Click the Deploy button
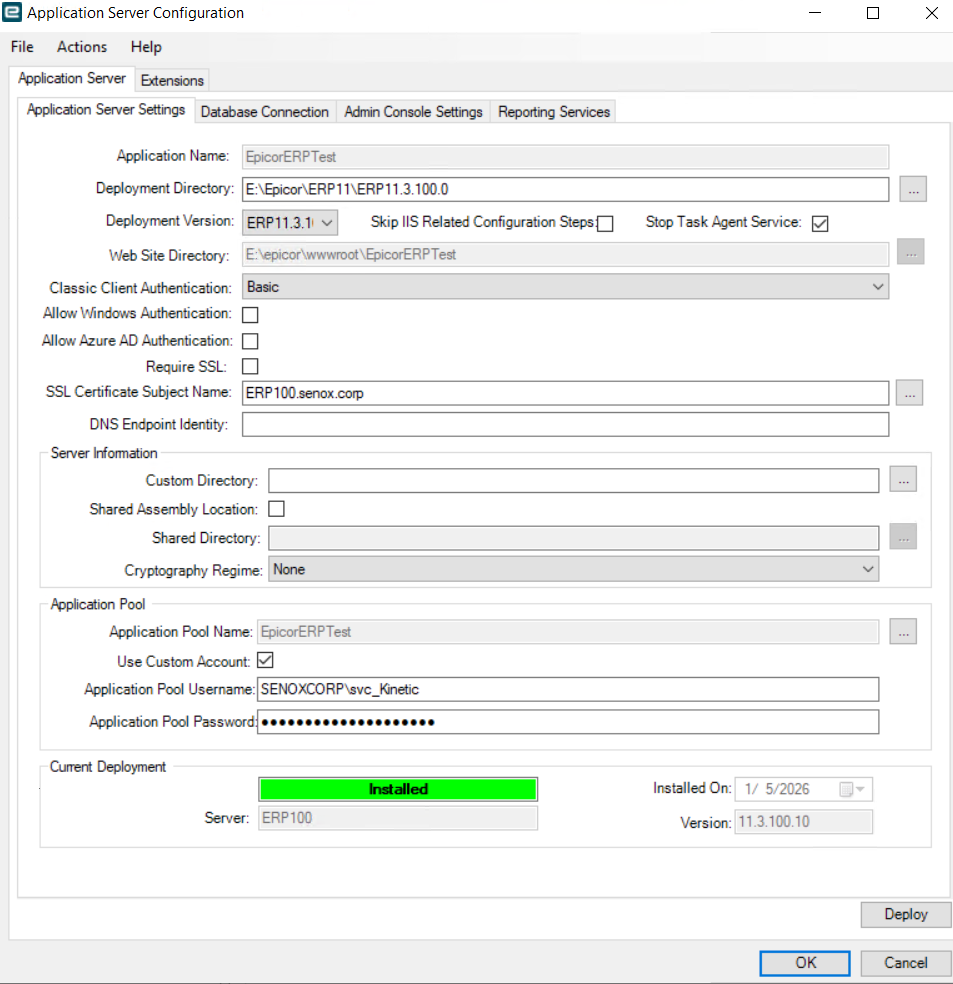Image resolution: width=953 pixels, height=984 pixels. (905, 914)
